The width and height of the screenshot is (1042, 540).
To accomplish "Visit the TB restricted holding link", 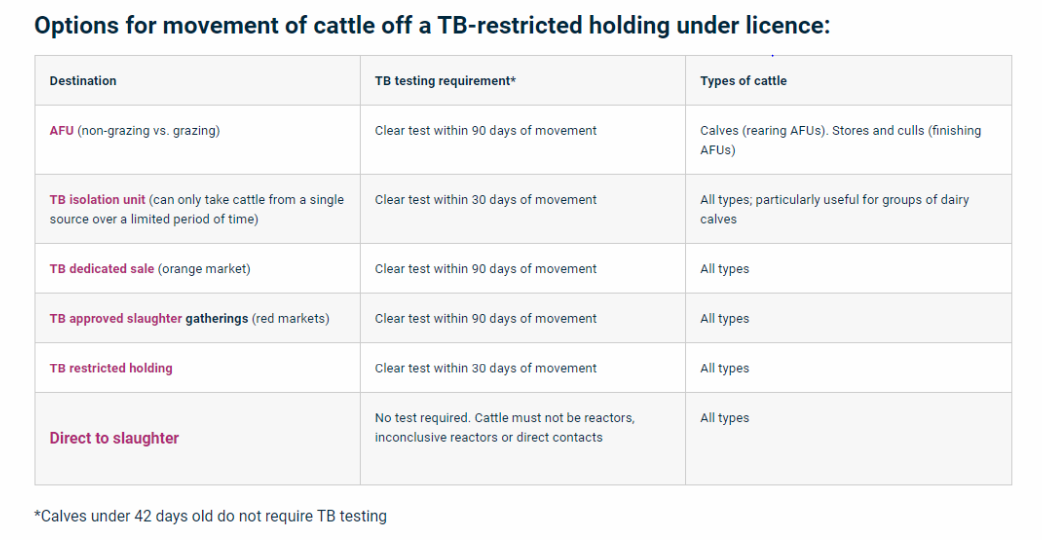I will tap(111, 368).
